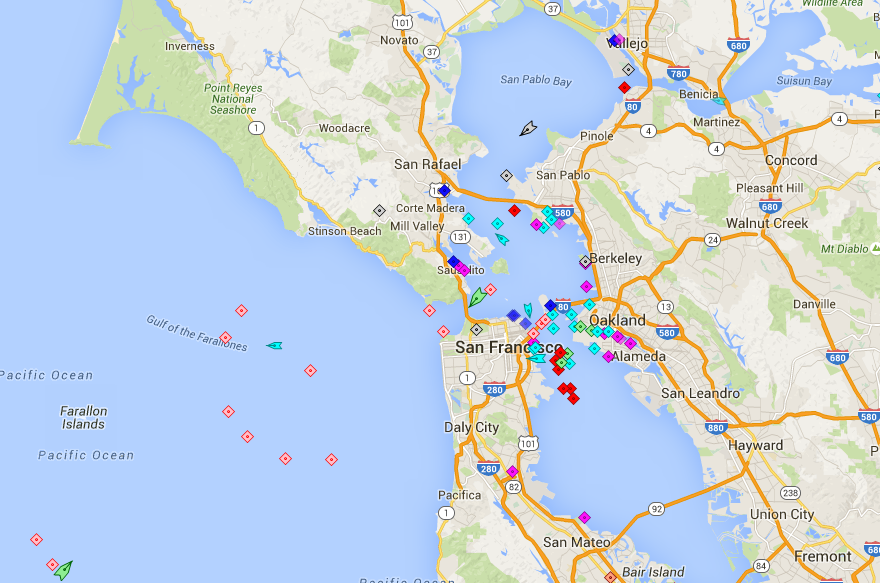Select red diamond marker south of Vallejo
The height and width of the screenshot is (583, 880).
(625, 88)
